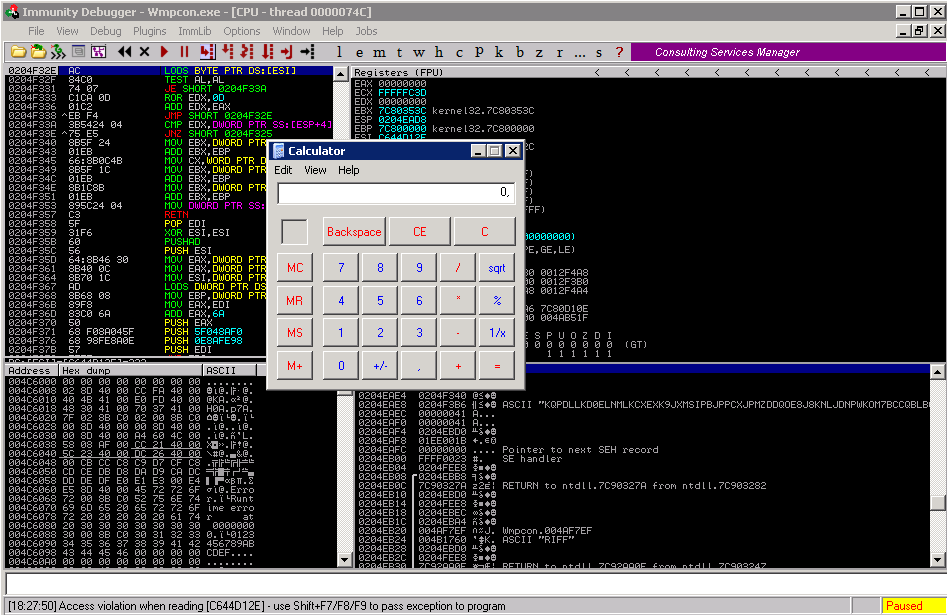This screenshot has height=615, width=947.
Task: Click disassembly pane scroll up arrow
Action: pyautogui.click(x=341, y=74)
